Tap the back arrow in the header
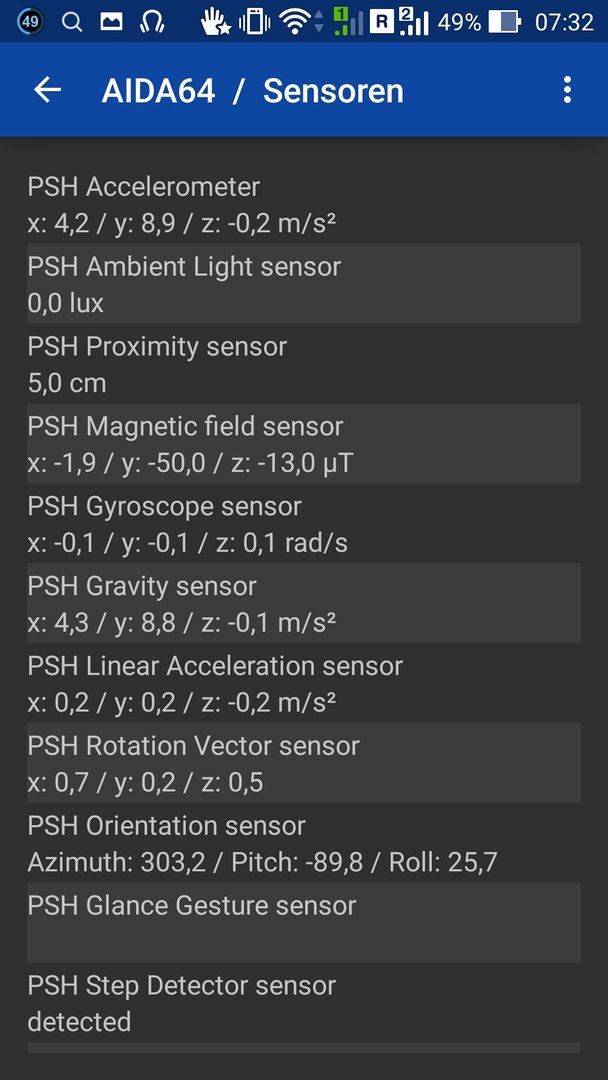608x1080 pixels. click(x=48, y=90)
